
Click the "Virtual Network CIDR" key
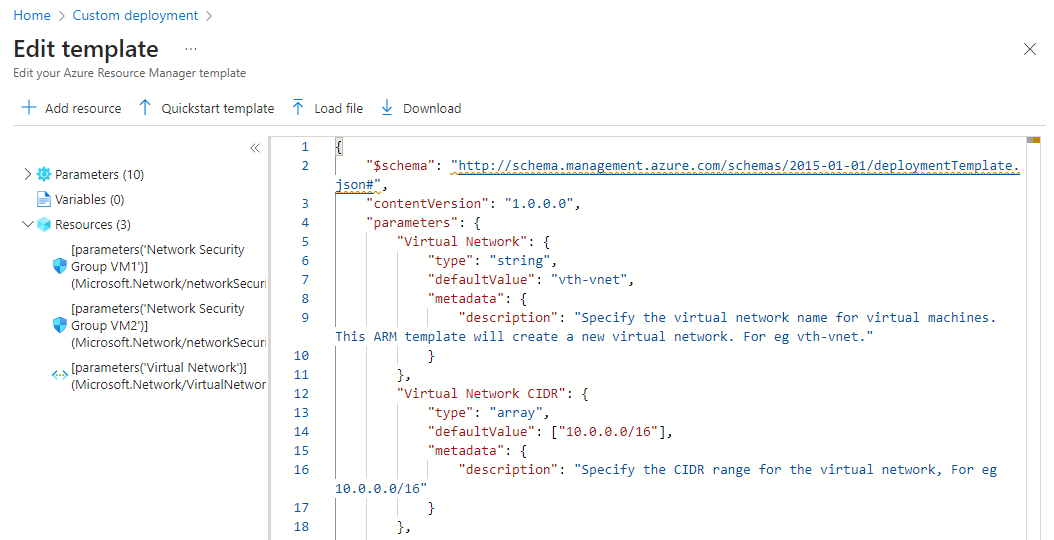click(481, 393)
